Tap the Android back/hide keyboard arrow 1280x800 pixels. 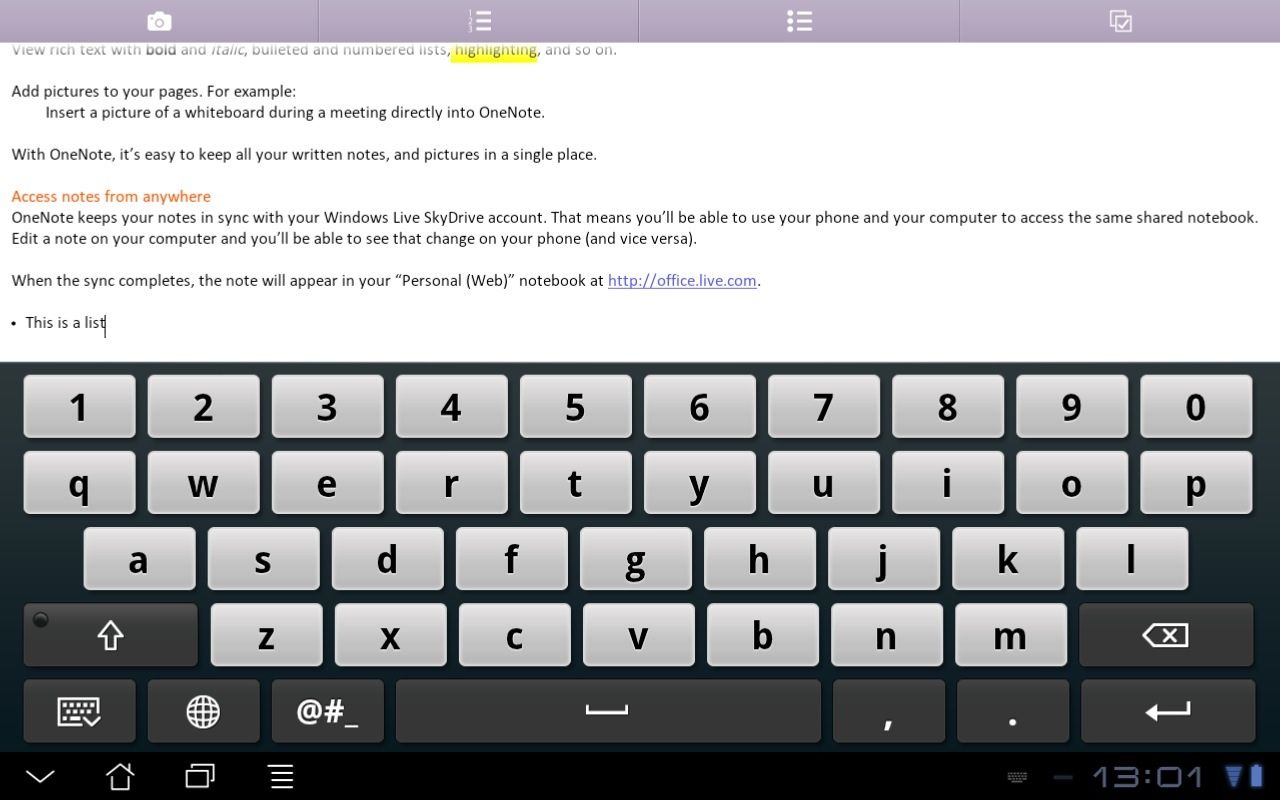(x=40, y=776)
